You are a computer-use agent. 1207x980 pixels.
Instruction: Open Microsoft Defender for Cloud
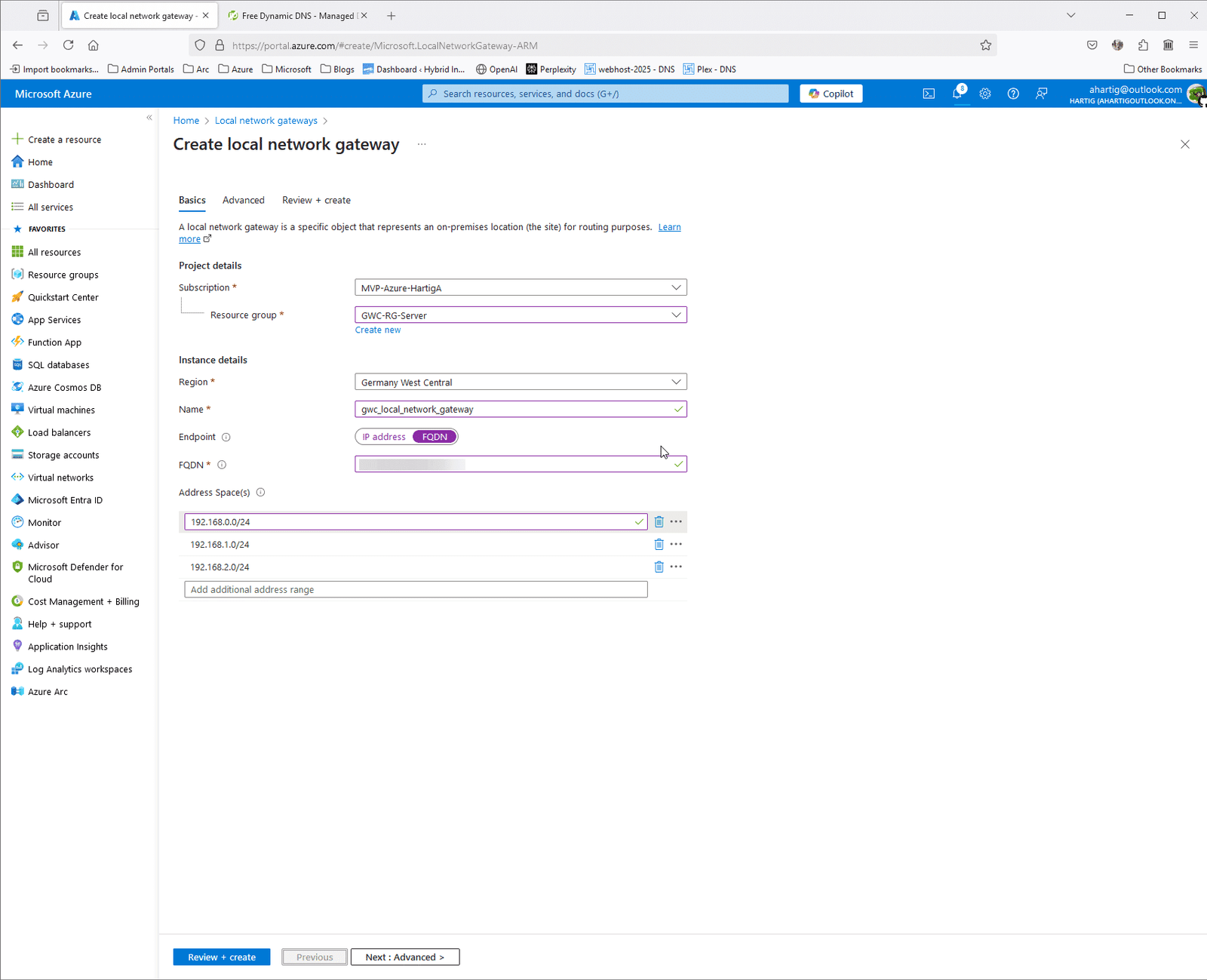[x=75, y=573]
